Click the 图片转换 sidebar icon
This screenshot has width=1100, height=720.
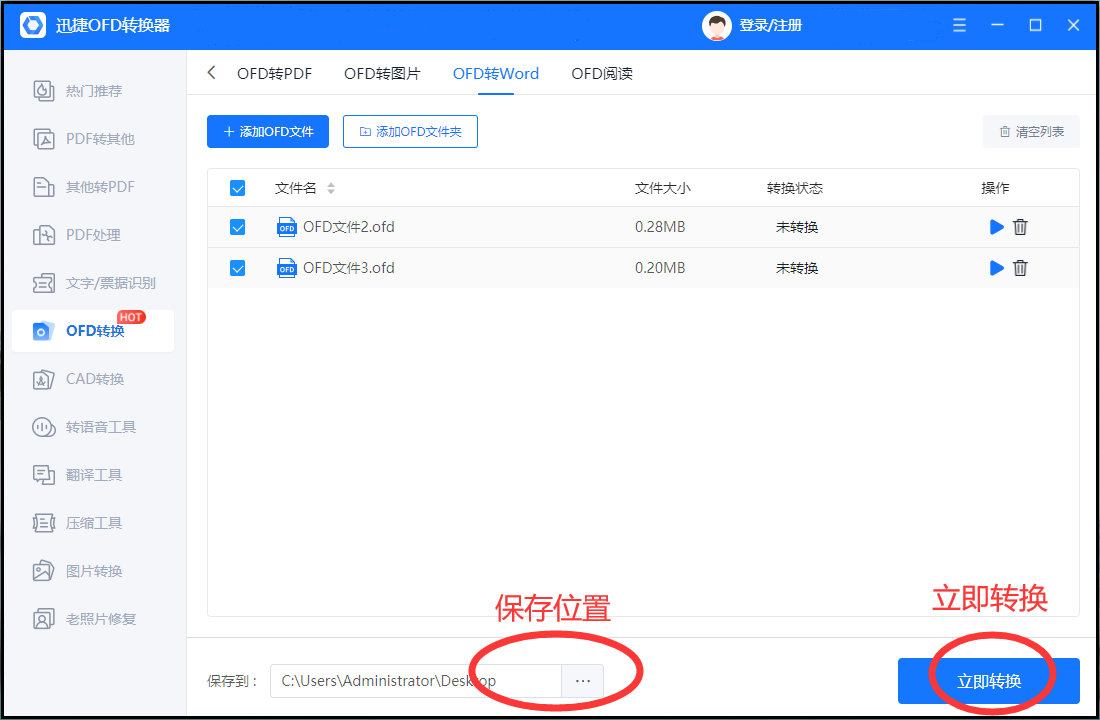[x=43, y=571]
